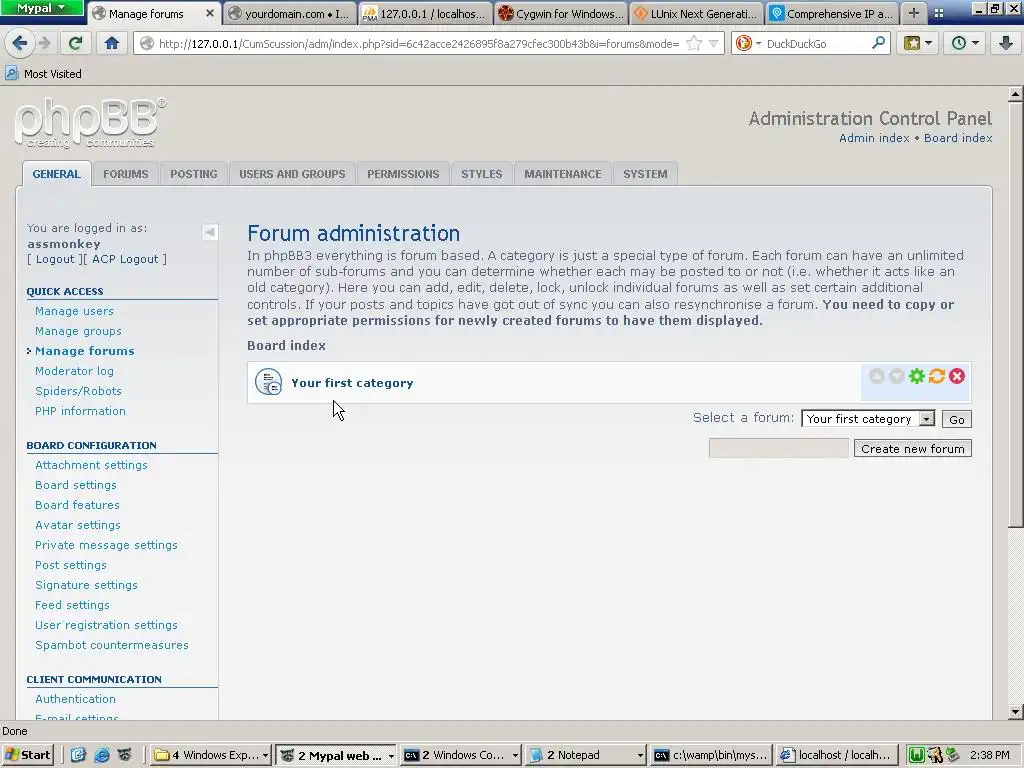Edit Your first category with green gear icon

click(917, 376)
